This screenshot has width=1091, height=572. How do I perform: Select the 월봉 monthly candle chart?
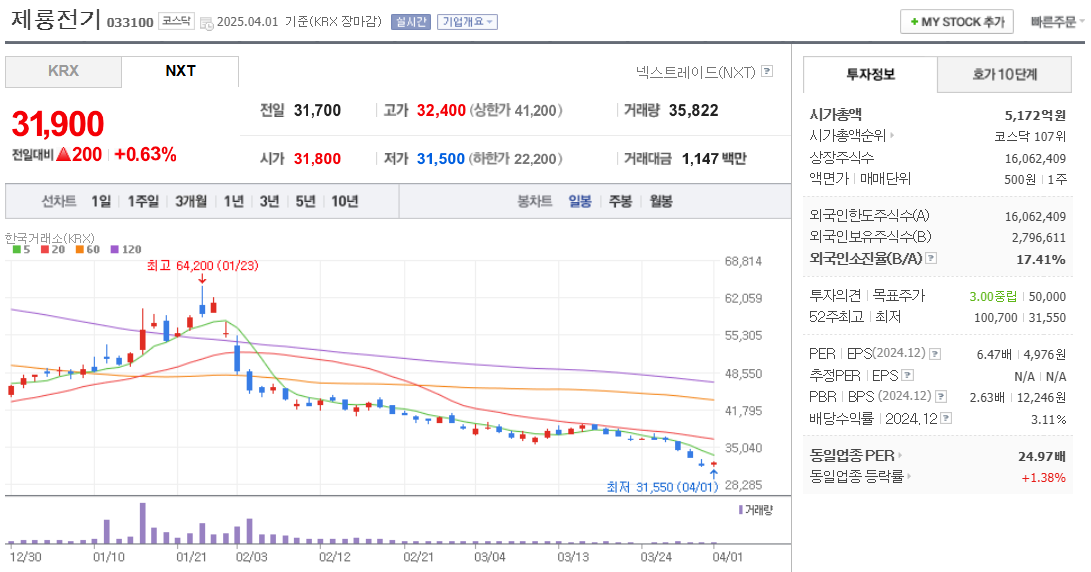point(661,201)
